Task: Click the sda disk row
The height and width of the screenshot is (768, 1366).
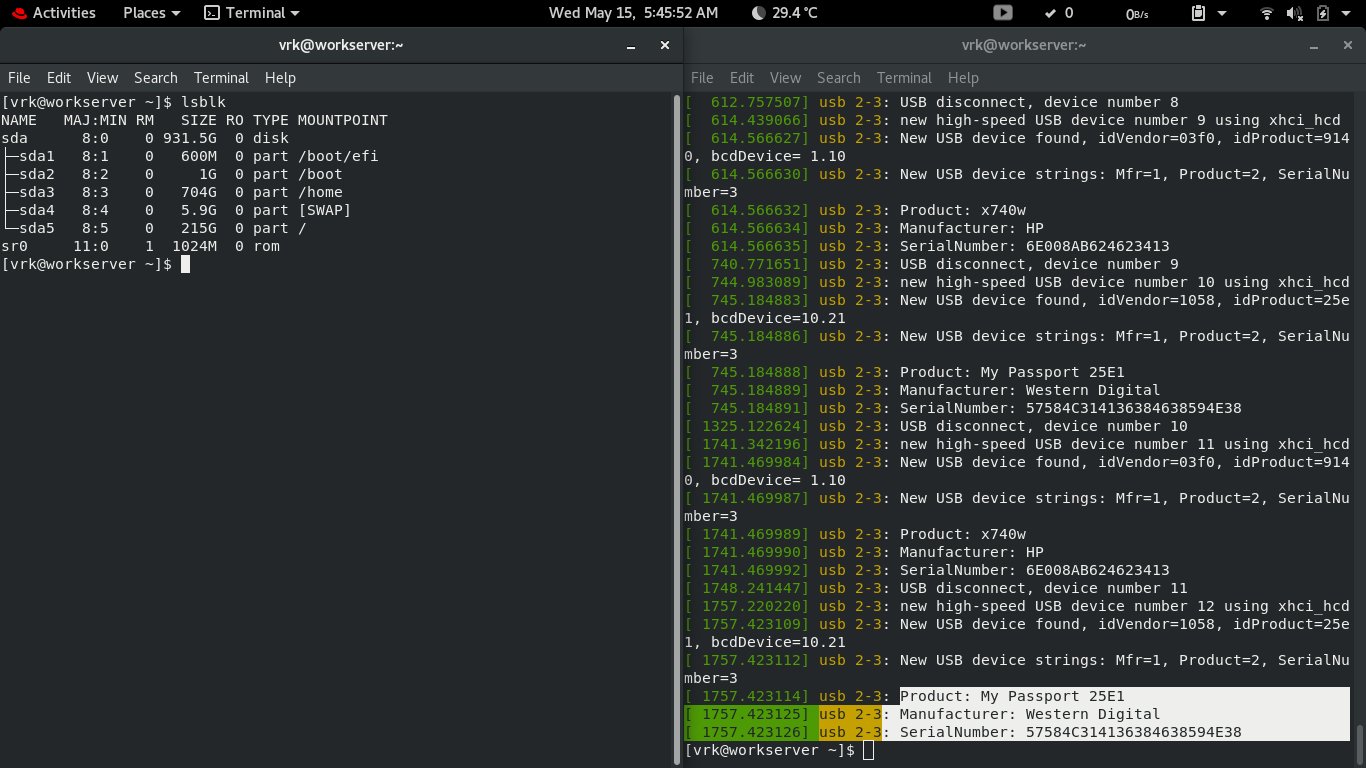Action: tap(145, 138)
